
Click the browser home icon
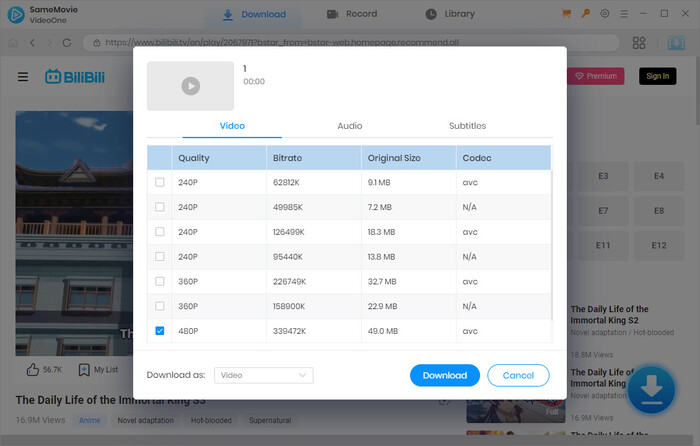pos(13,42)
